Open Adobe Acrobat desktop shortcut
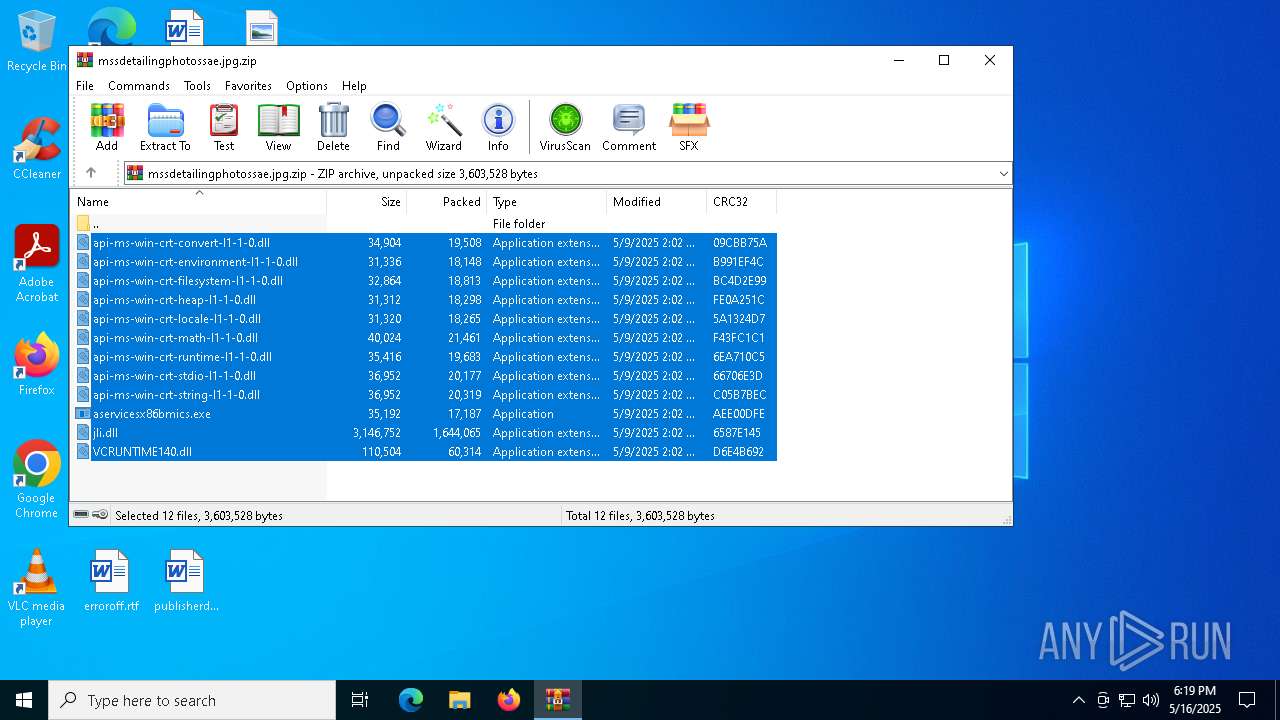 37,264
